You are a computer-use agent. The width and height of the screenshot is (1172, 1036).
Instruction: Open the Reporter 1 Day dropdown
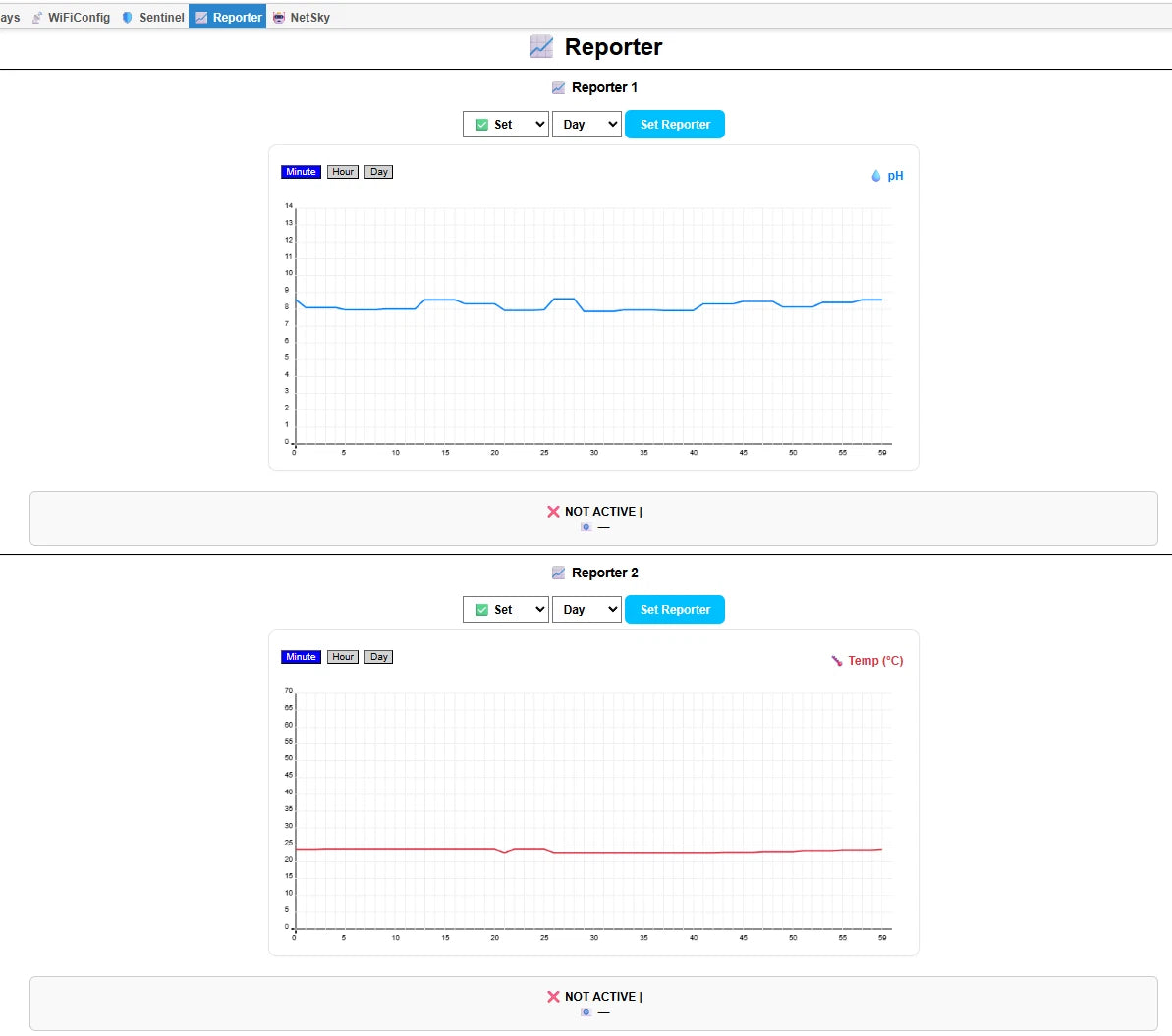pyautogui.click(x=586, y=125)
